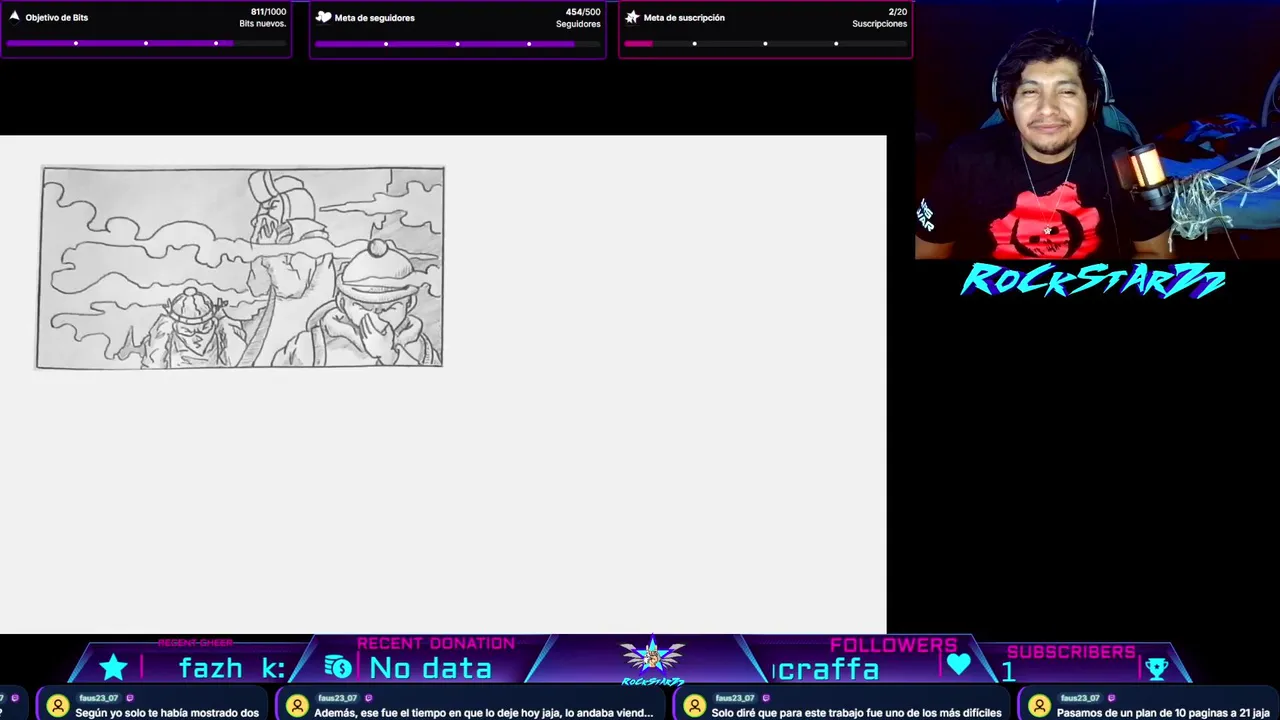Image resolution: width=1280 pixels, height=720 pixels.
Task: Click the Meta de seguidores progress bar
Action: 457,43
